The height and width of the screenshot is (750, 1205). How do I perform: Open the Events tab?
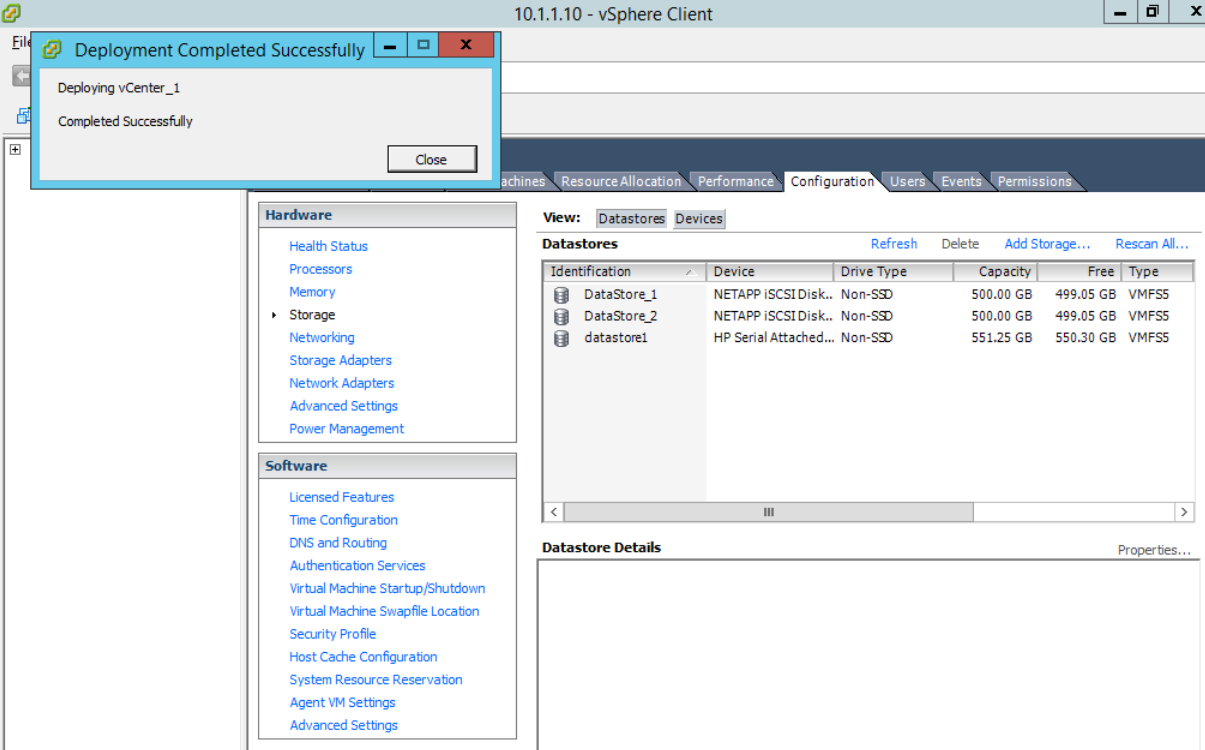pos(960,181)
